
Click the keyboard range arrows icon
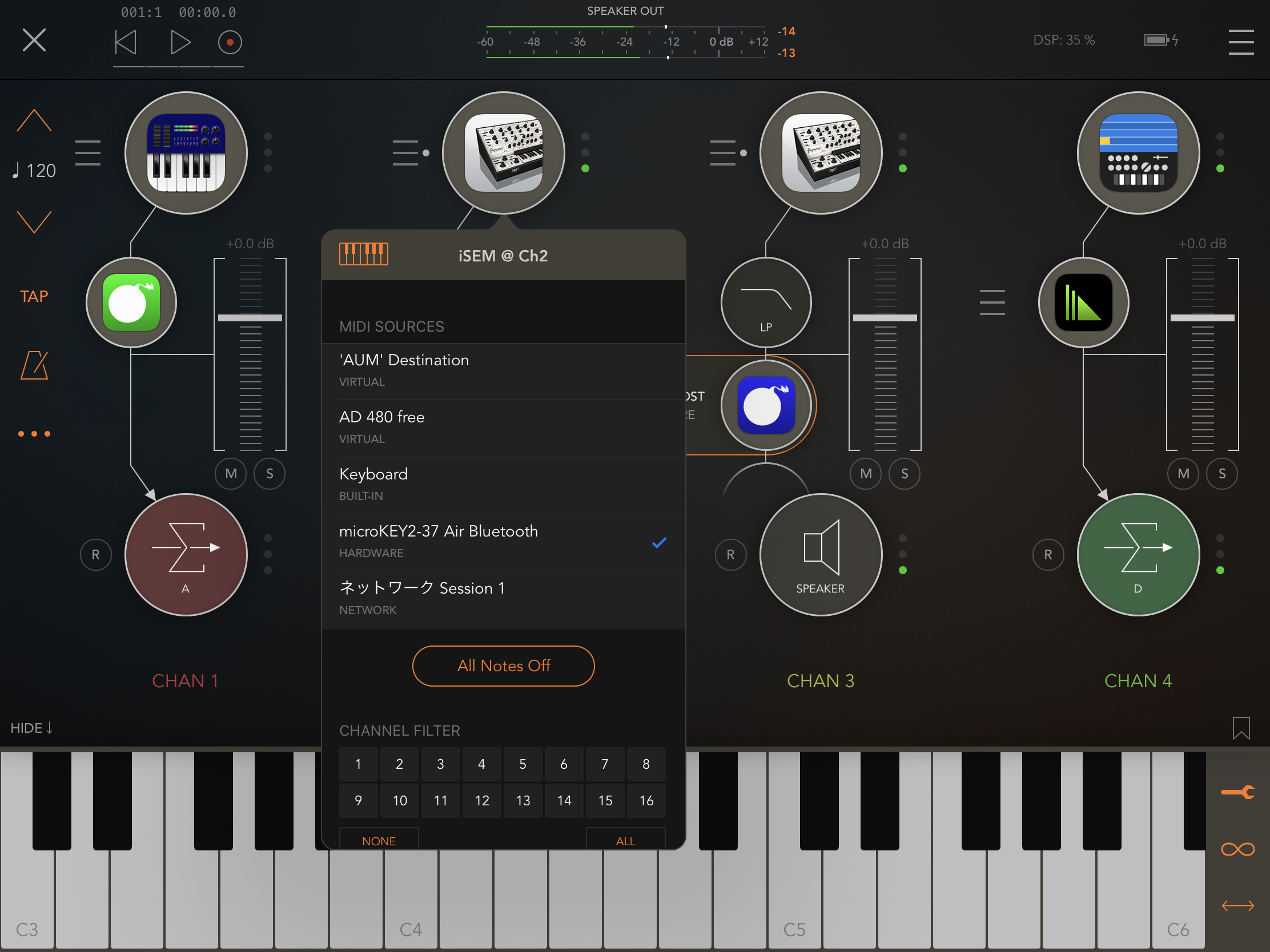pyautogui.click(x=1238, y=906)
